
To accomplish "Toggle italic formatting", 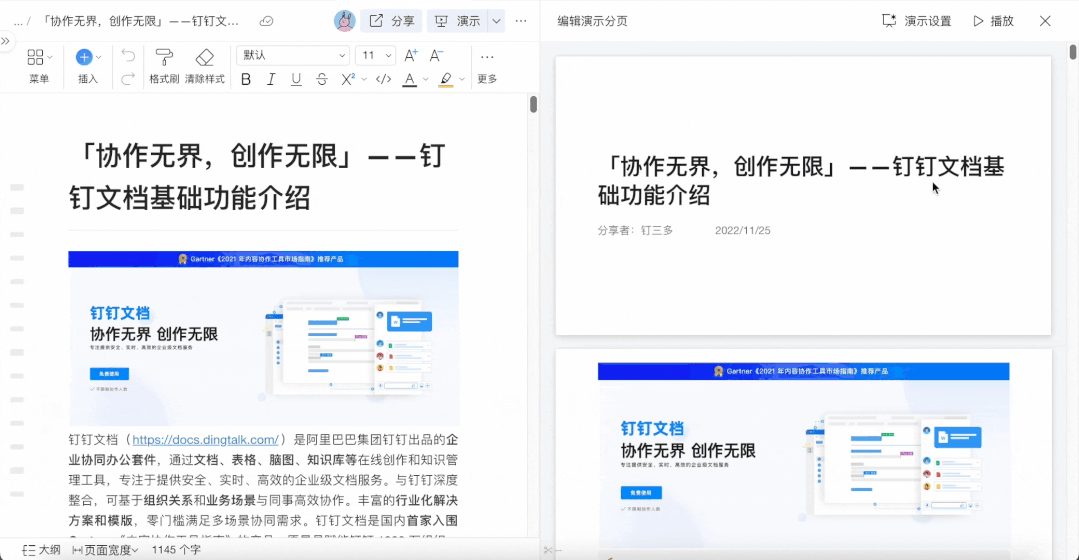I will 271,80.
